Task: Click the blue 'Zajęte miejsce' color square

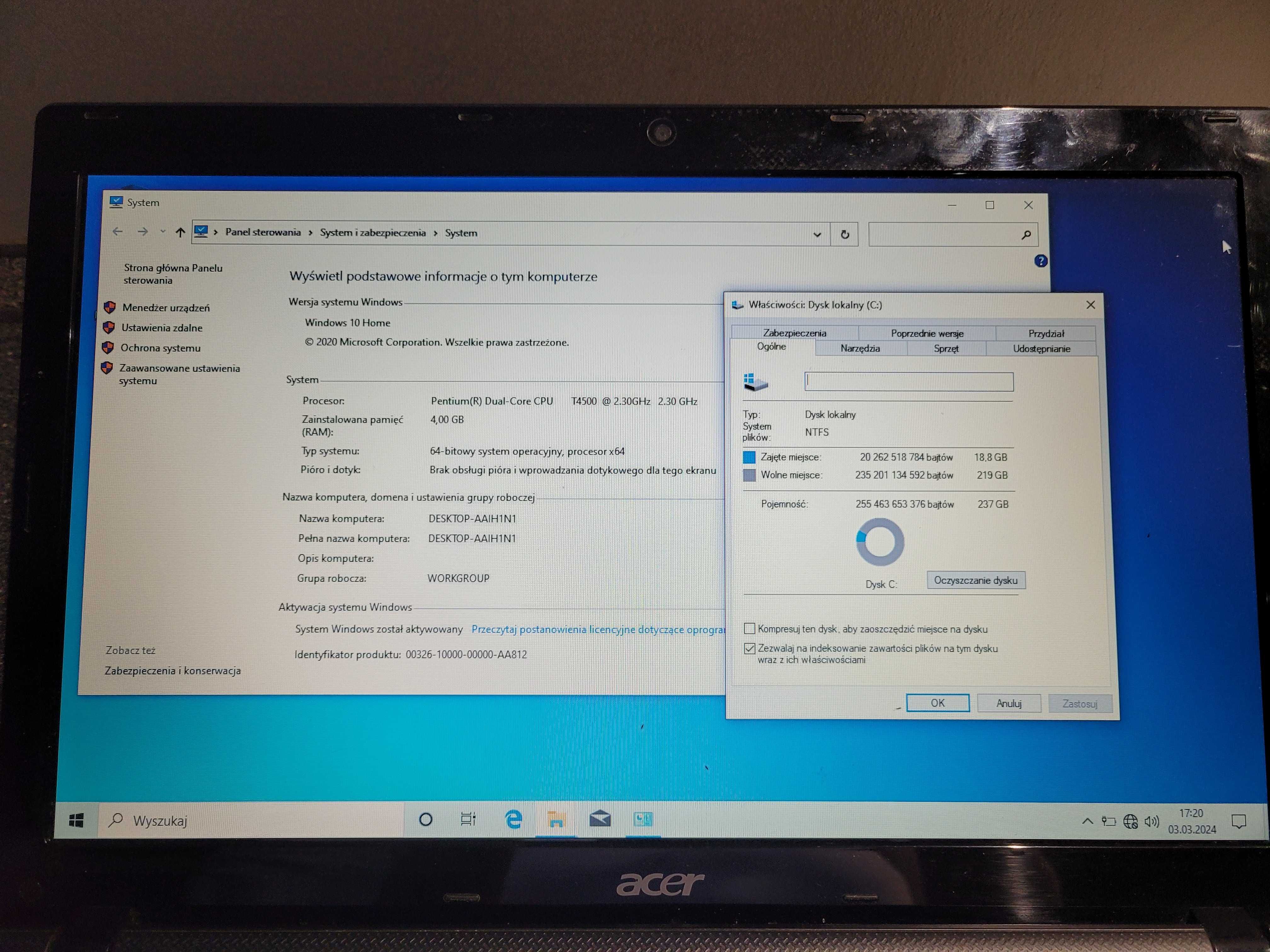Action: (749, 457)
